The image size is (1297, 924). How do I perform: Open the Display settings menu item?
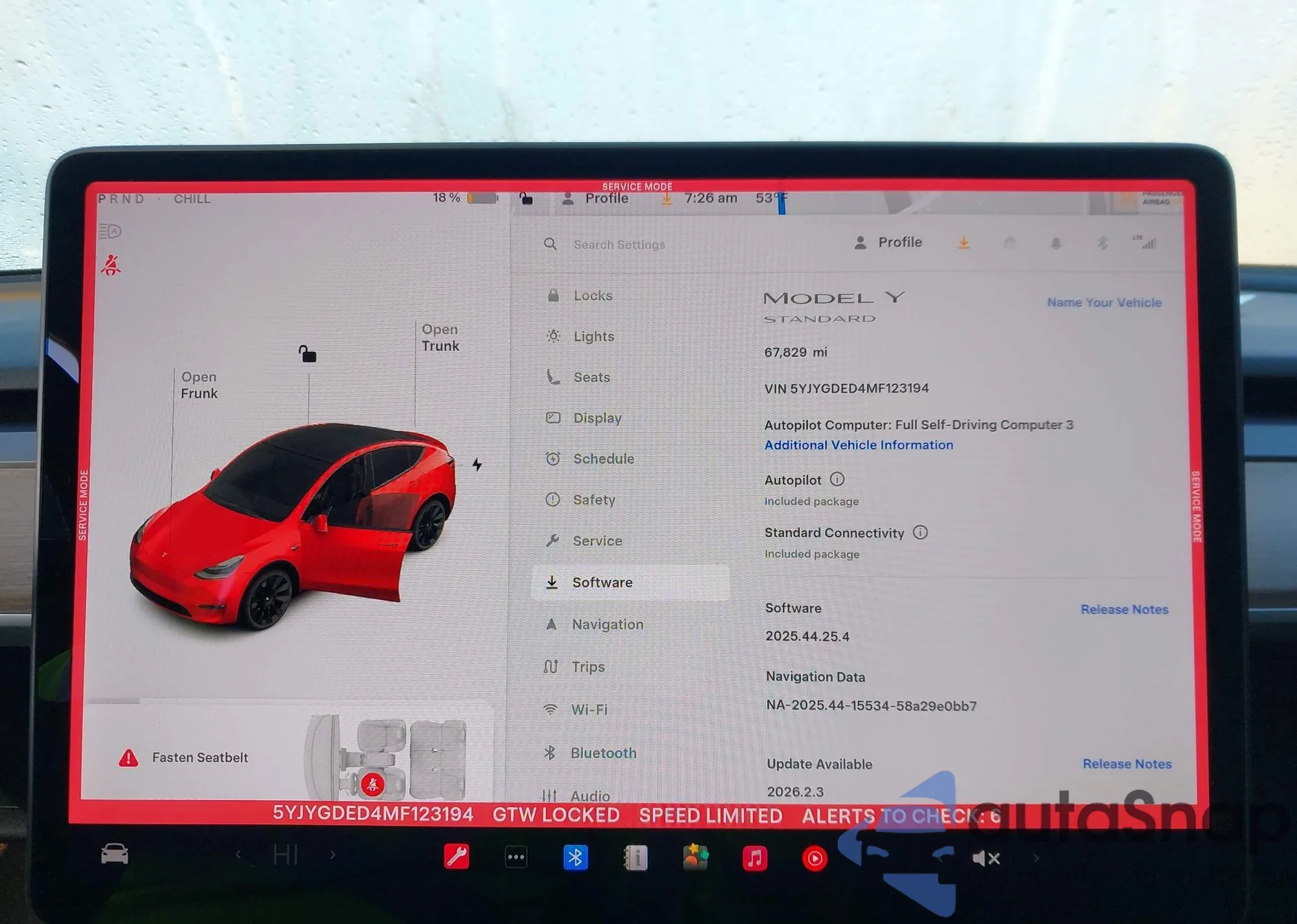coord(597,418)
